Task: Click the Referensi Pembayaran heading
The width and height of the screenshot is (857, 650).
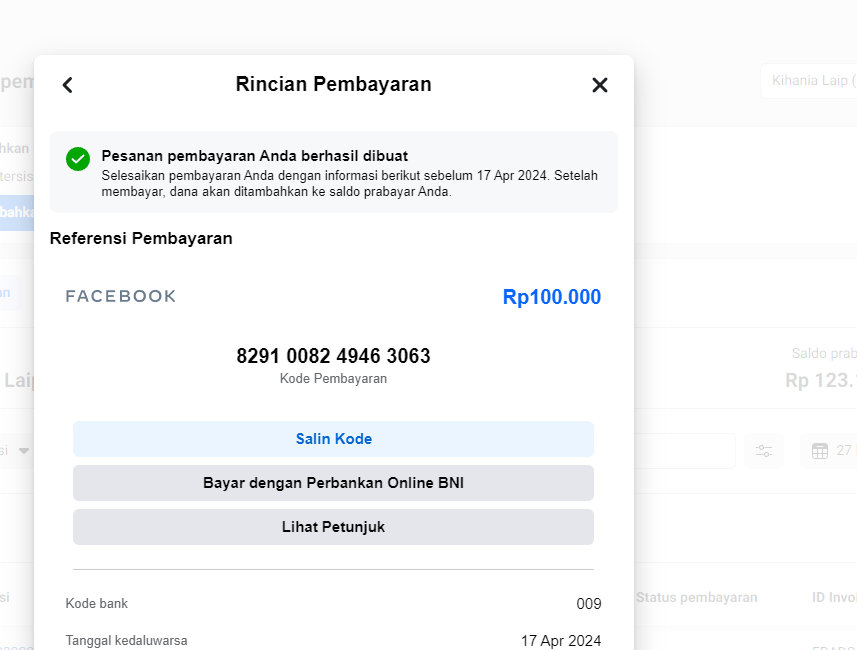Action: (141, 238)
